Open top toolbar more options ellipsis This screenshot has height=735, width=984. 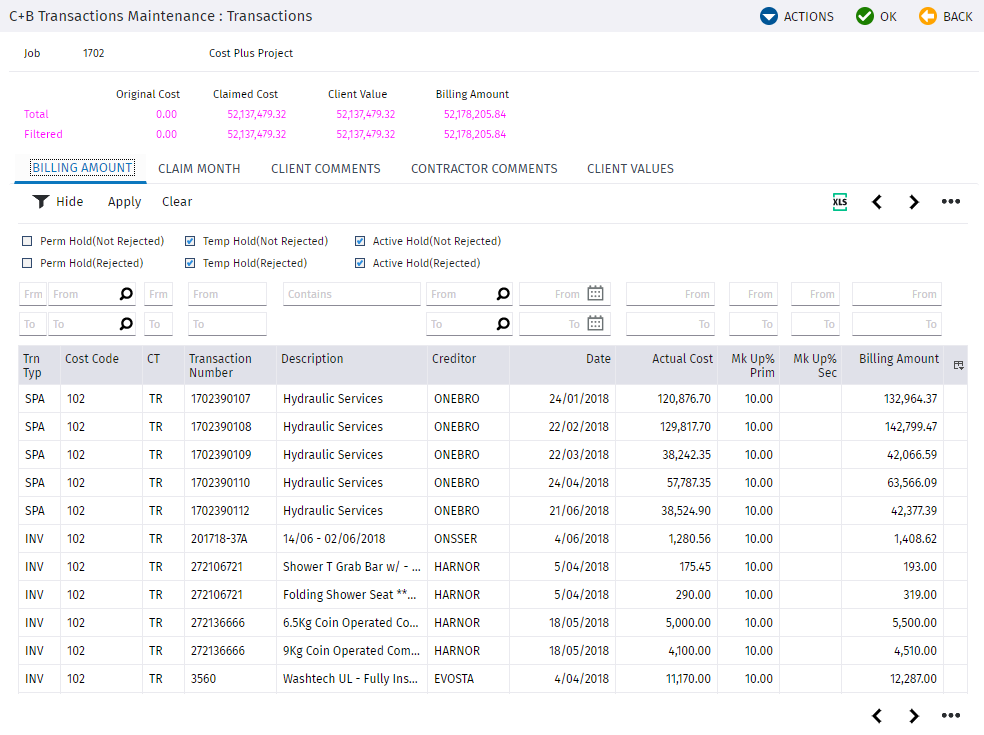coord(951,201)
